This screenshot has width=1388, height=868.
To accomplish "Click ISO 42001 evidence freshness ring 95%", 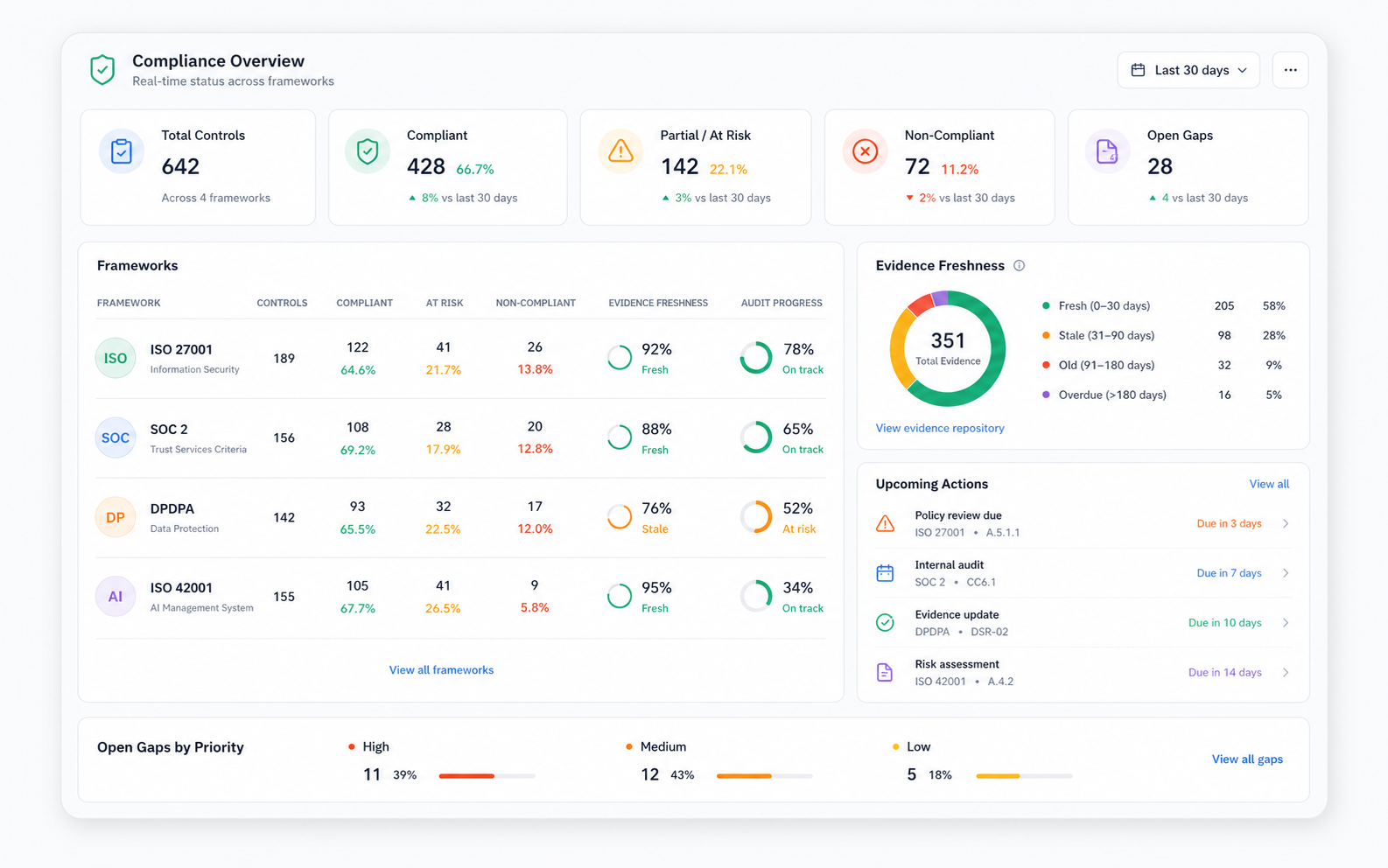I will click(620, 596).
